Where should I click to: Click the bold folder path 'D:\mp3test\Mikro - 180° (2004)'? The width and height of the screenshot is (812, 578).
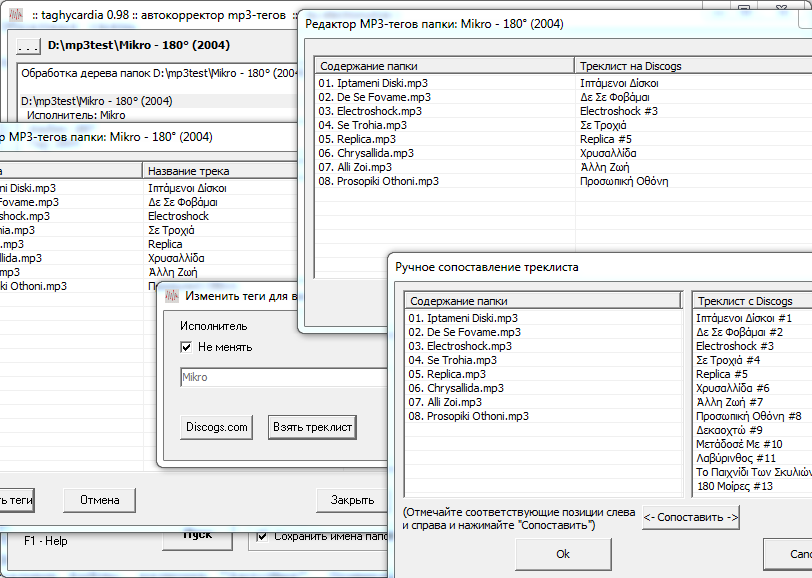(x=139, y=46)
